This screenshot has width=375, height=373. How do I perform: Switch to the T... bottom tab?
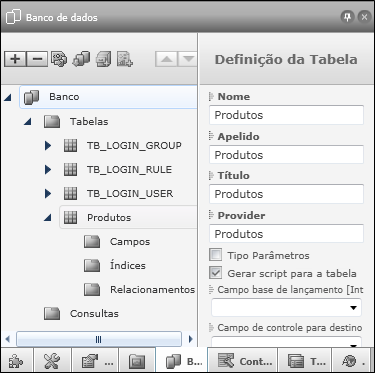pos(305,361)
